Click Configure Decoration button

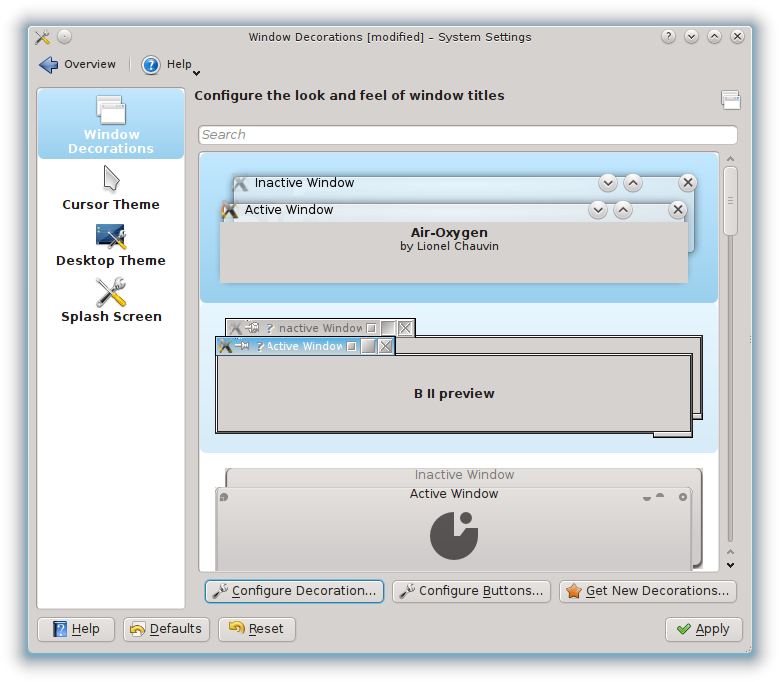tap(294, 591)
